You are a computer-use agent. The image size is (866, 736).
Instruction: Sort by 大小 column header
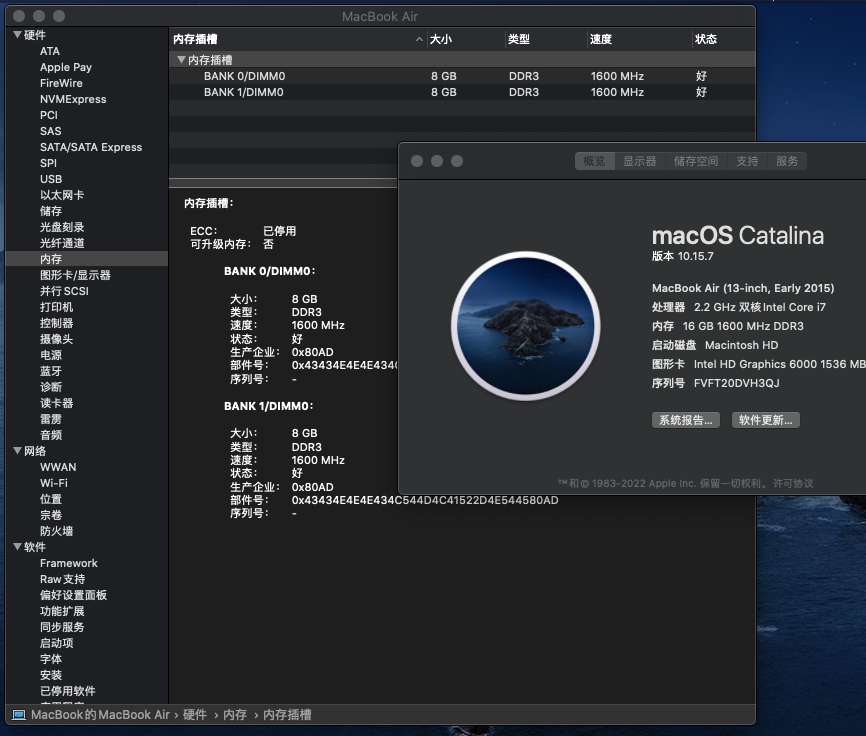point(466,39)
